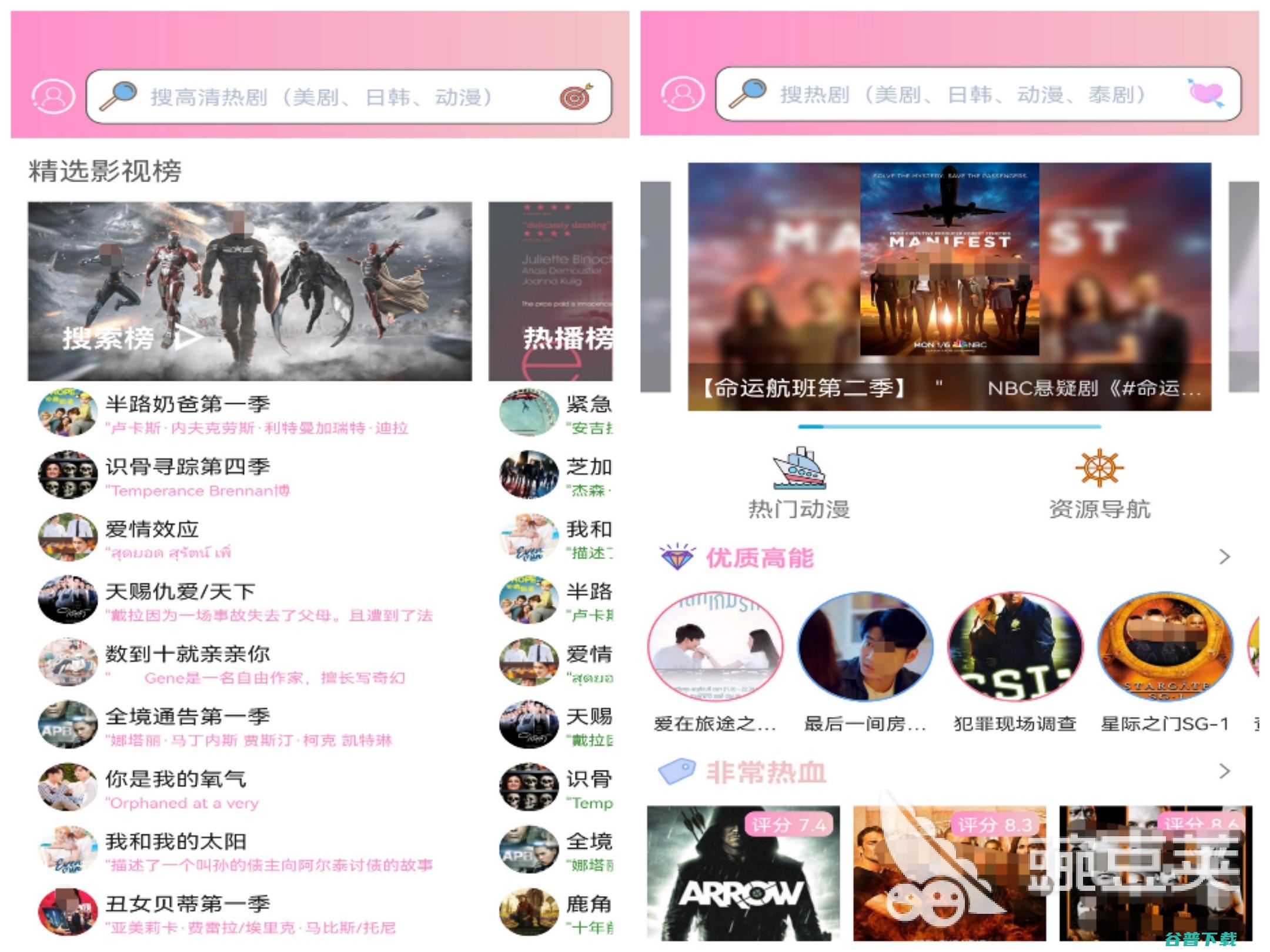The width and height of the screenshot is (1270, 952).
Task: Open the profile icon on right screen
Action: point(682,94)
